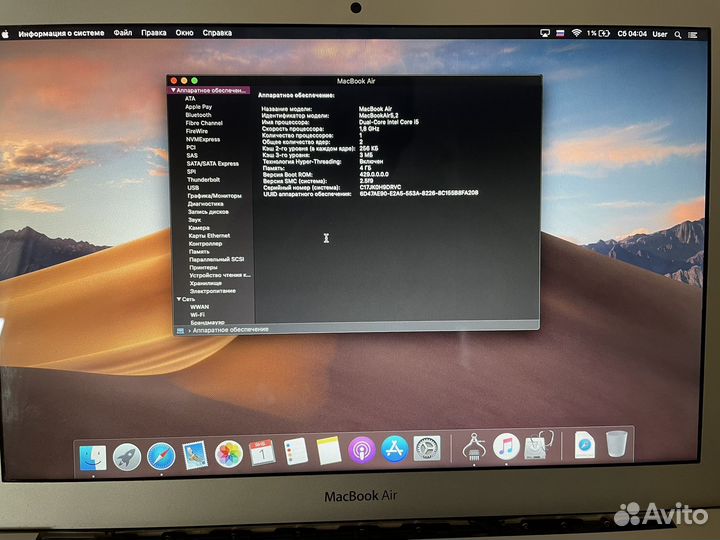This screenshot has height=540, width=720.
Task: Open the Информация о системе menu
Action: (x=61, y=33)
